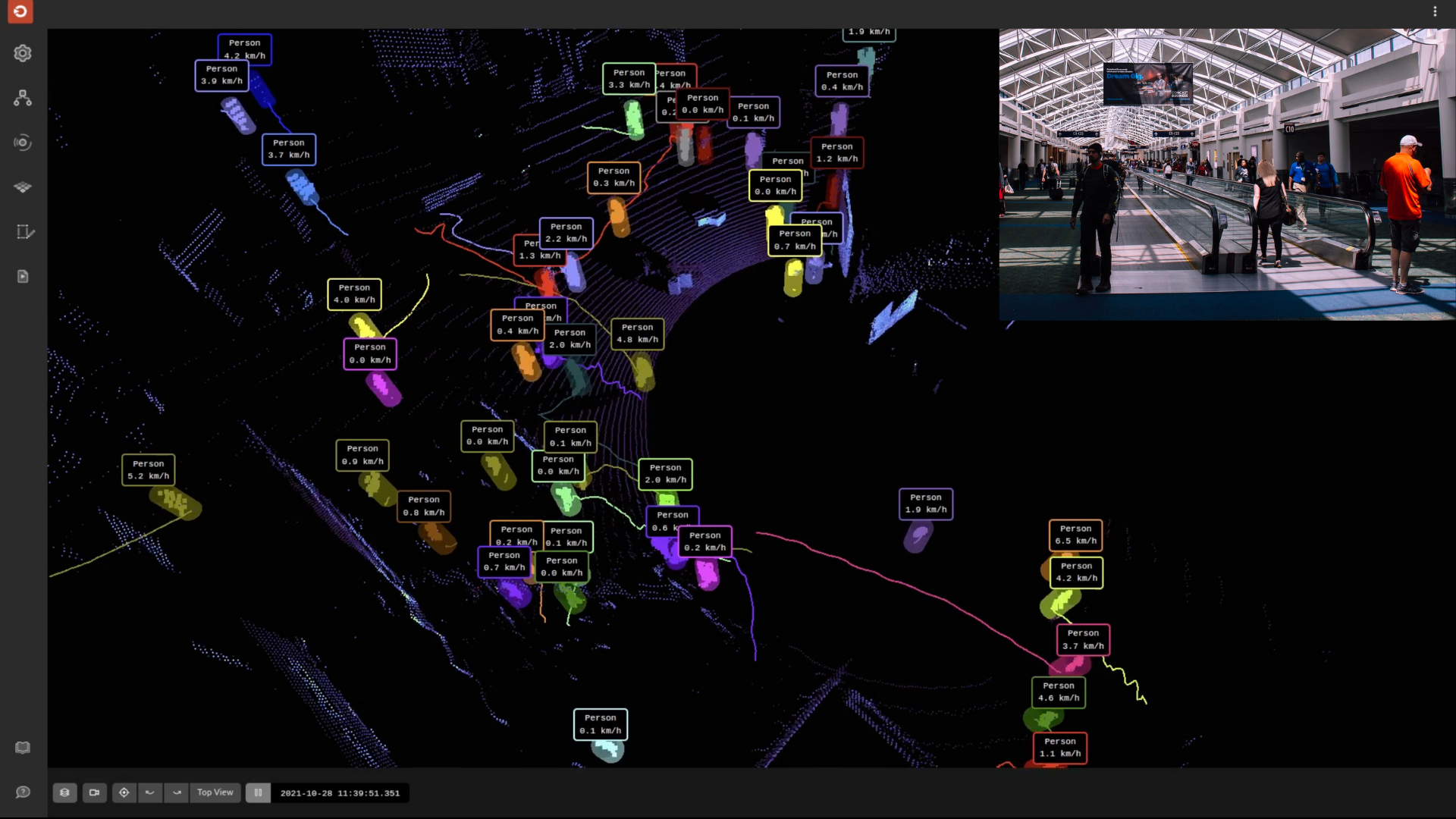1456x819 pixels.
Task: Click the orange Ouster logo icon
Action: [x=20, y=11]
